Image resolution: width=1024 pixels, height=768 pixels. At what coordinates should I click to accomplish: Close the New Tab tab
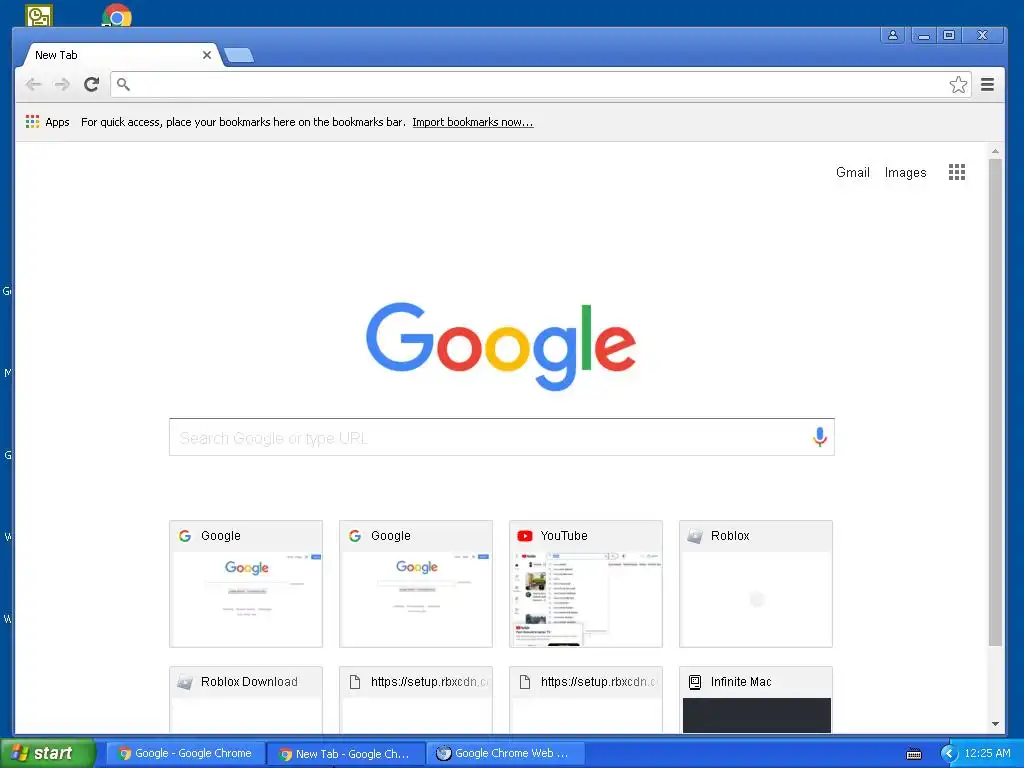[207, 55]
